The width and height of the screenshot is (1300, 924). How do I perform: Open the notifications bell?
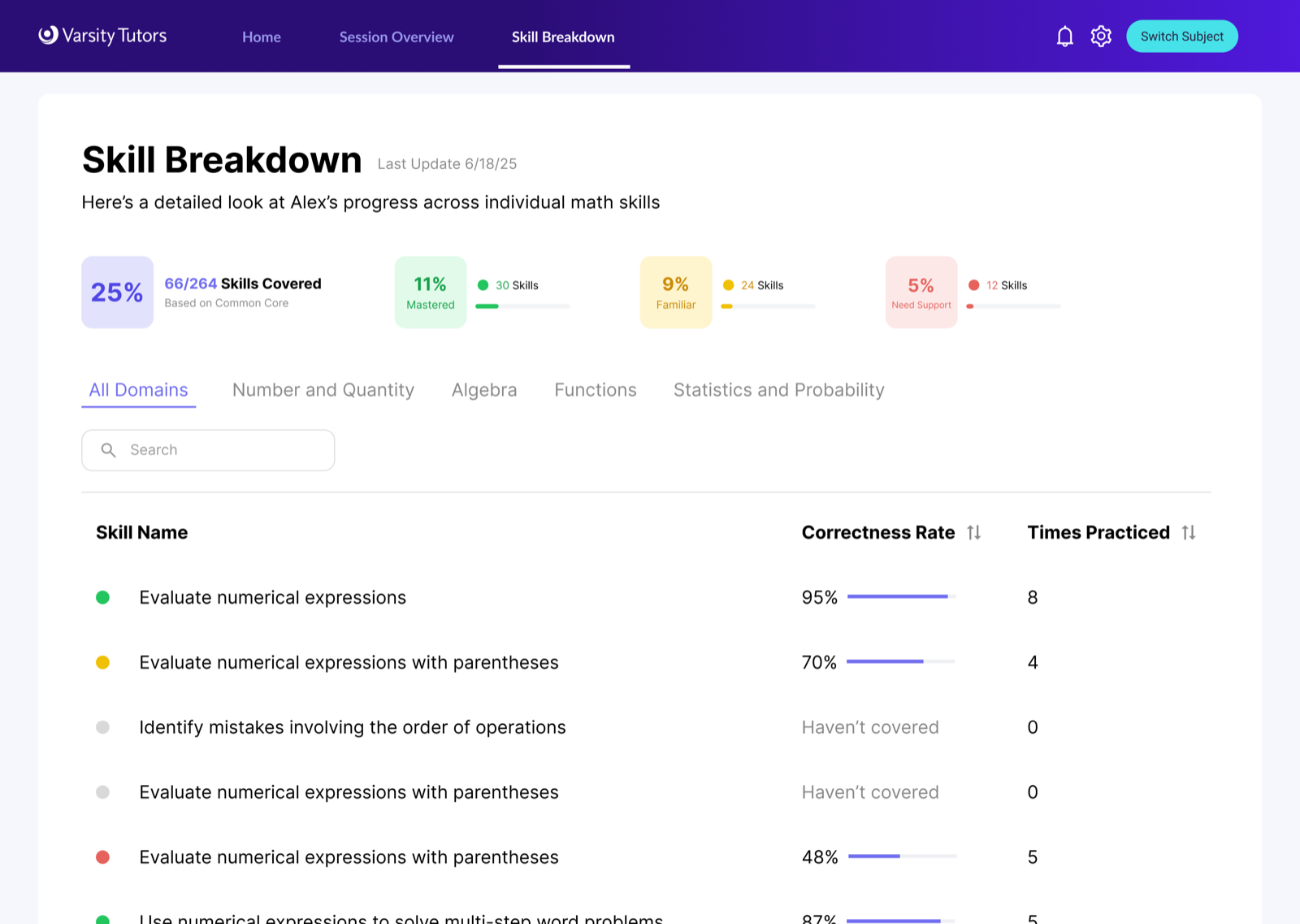pos(1064,37)
